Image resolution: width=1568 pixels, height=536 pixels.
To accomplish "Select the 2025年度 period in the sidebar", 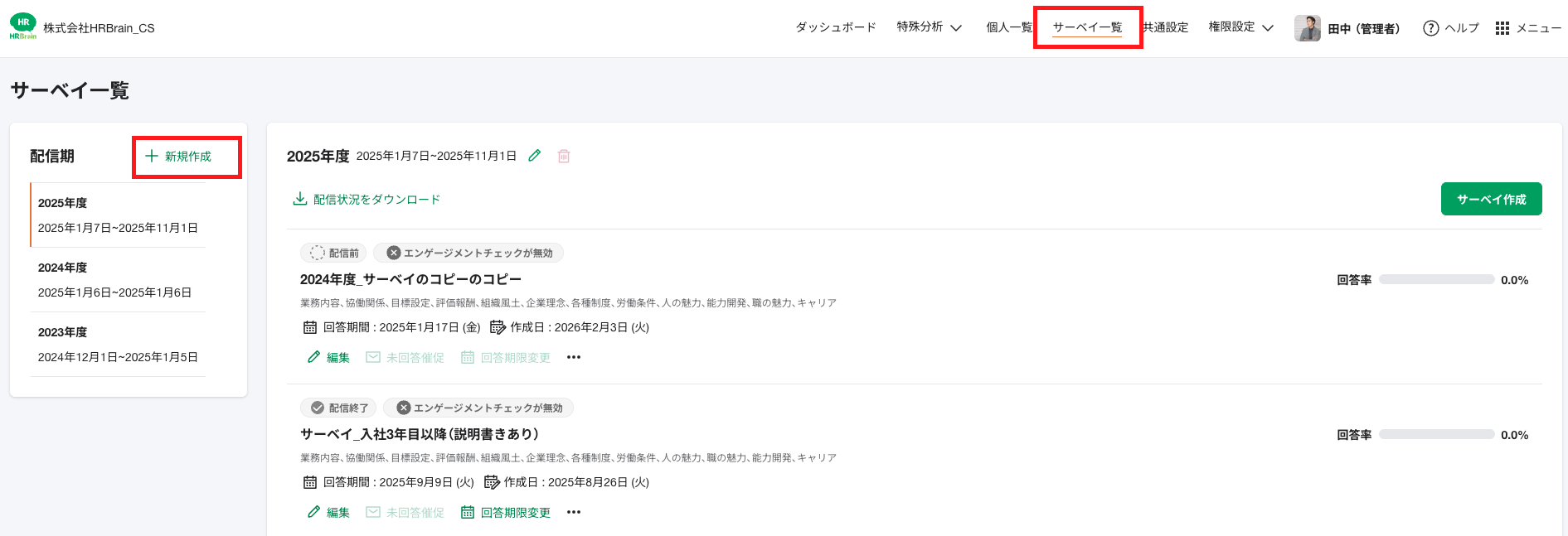I will click(x=118, y=215).
